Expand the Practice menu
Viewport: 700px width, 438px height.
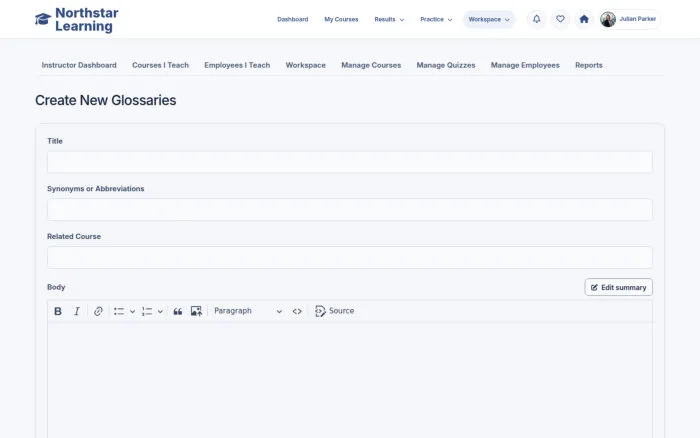436,20
